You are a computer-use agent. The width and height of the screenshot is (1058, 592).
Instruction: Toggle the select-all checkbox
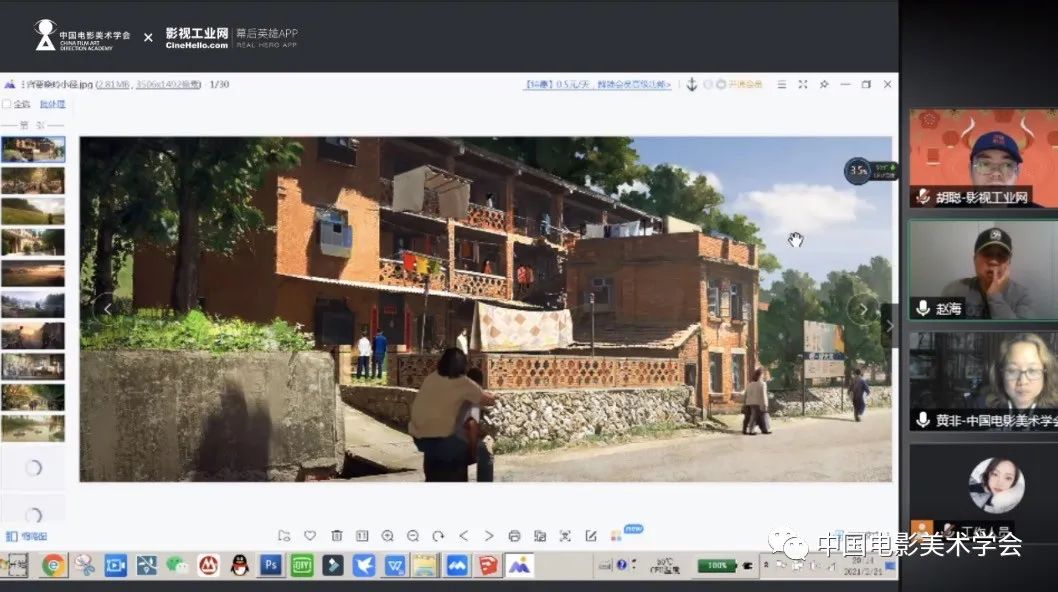click(7, 104)
